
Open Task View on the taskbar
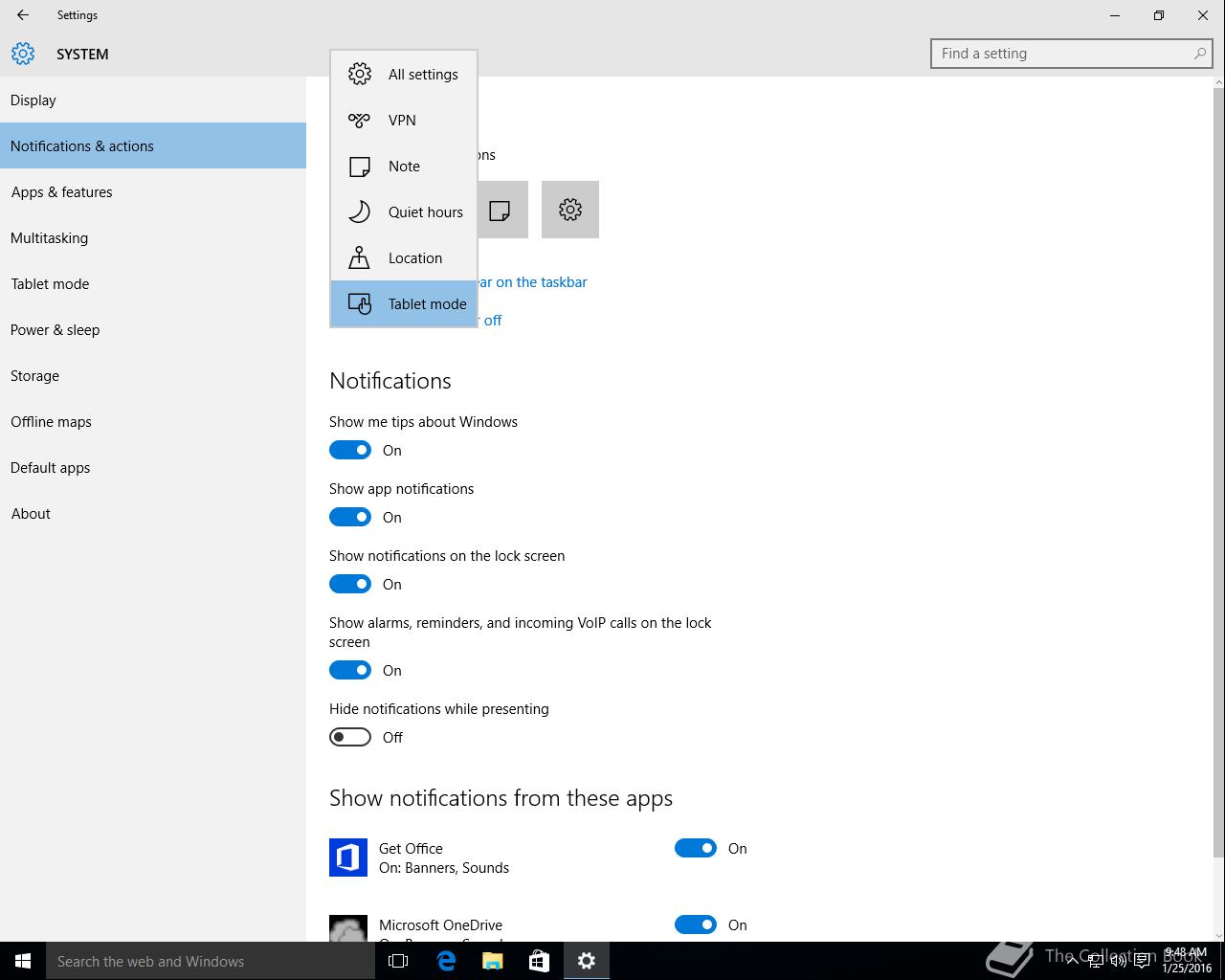(x=398, y=961)
